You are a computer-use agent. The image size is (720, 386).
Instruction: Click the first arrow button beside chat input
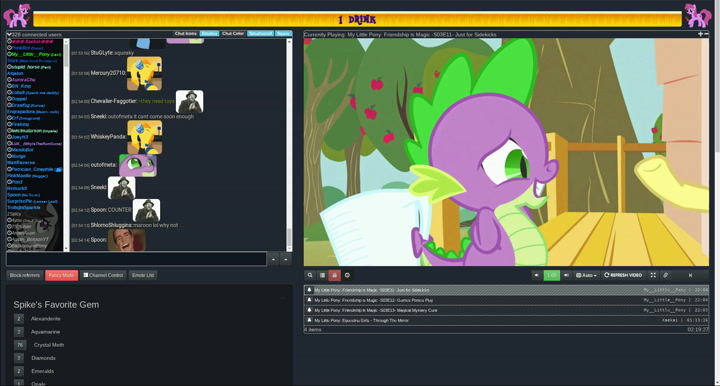[x=273, y=259]
